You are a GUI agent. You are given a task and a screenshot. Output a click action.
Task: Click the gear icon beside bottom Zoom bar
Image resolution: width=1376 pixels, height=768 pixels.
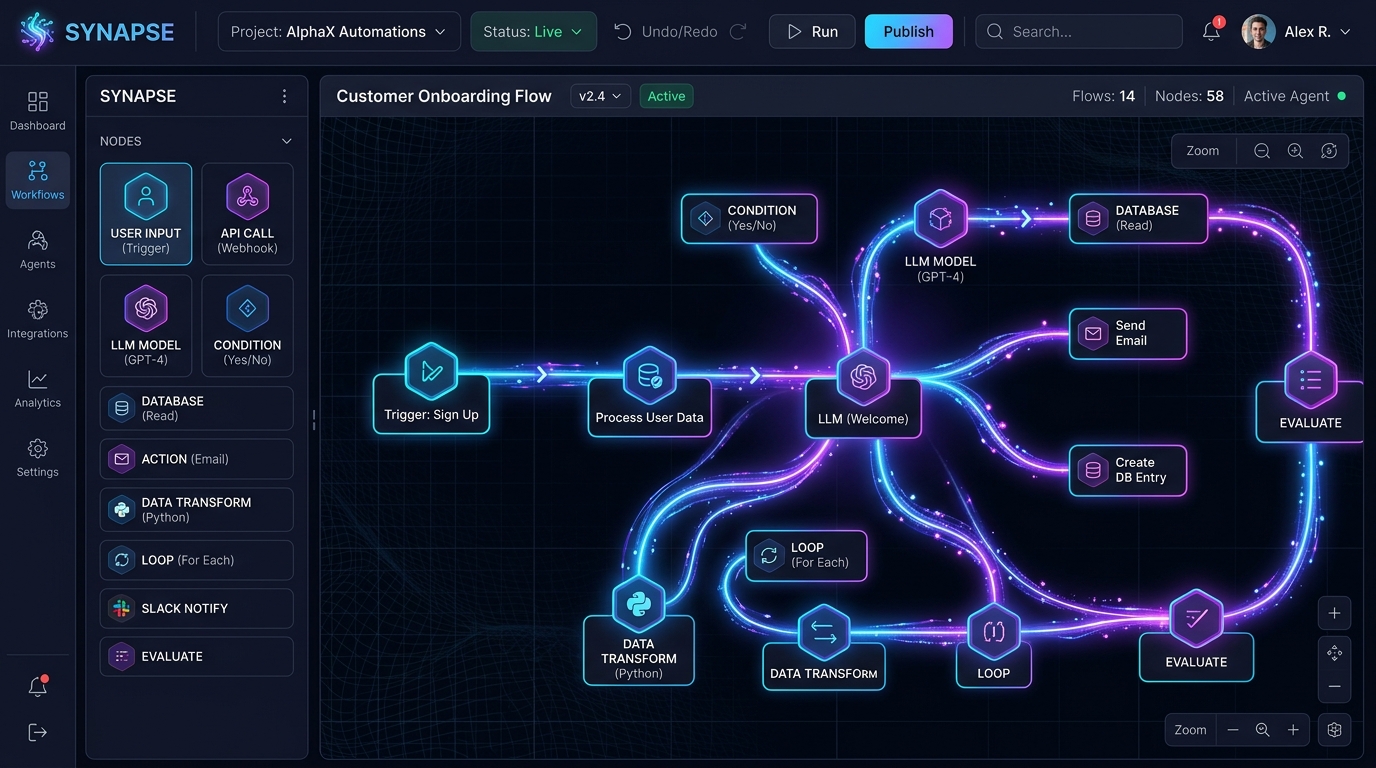(1334, 730)
